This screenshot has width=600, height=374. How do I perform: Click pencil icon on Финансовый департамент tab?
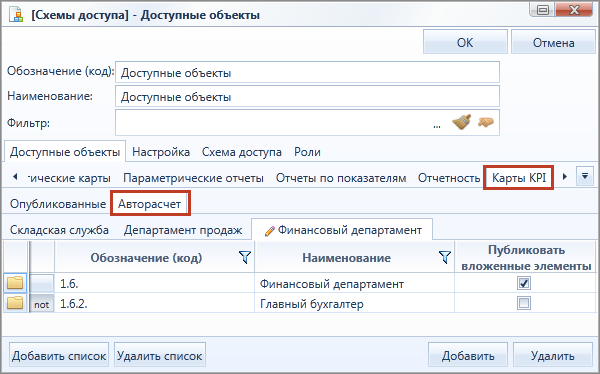coord(270,231)
